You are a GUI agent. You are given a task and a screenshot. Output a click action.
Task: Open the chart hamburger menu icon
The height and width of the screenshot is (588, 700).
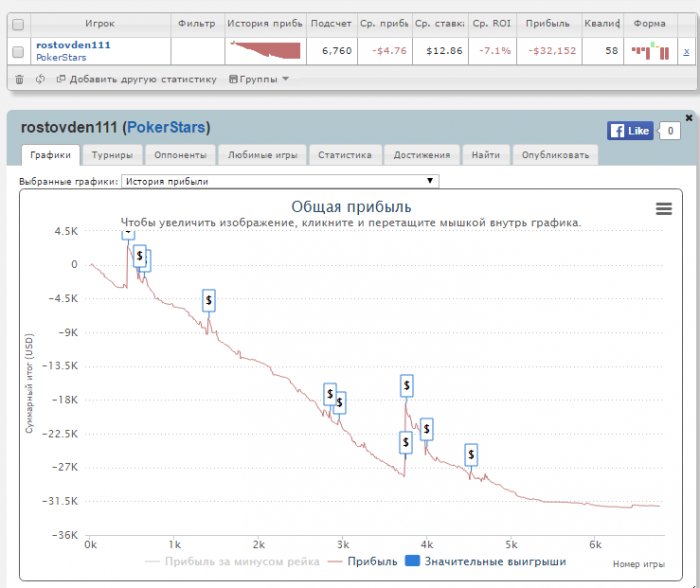coord(663,208)
